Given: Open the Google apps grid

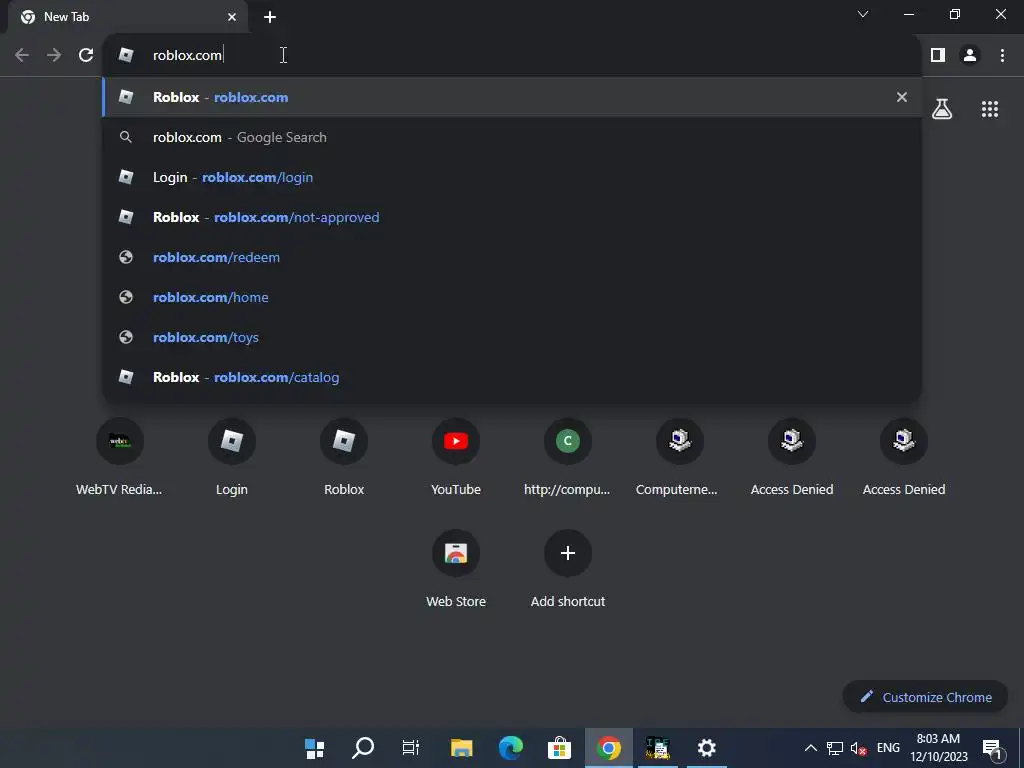Looking at the screenshot, I should tap(989, 109).
